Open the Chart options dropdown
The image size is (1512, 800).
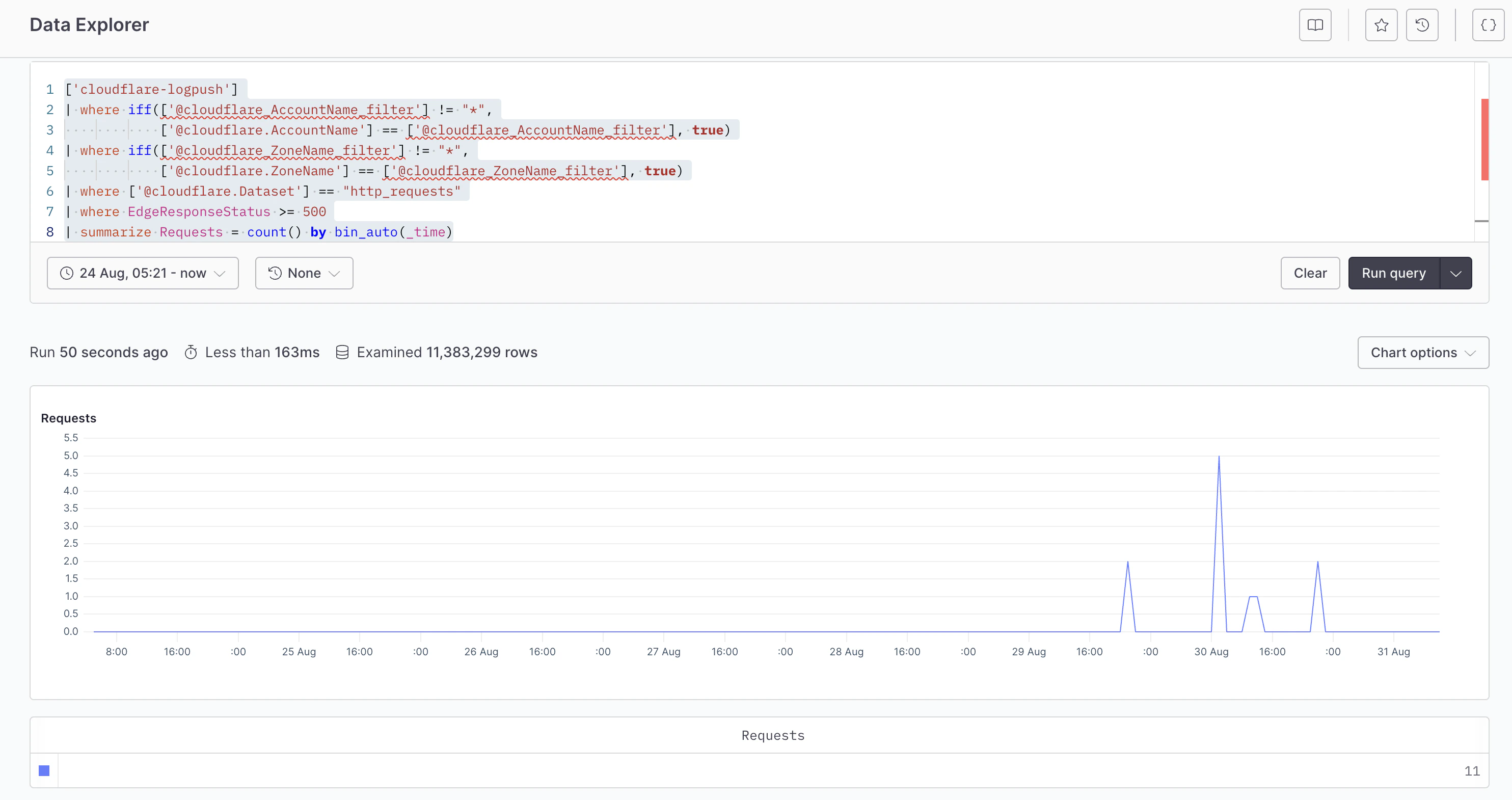click(x=1423, y=352)
